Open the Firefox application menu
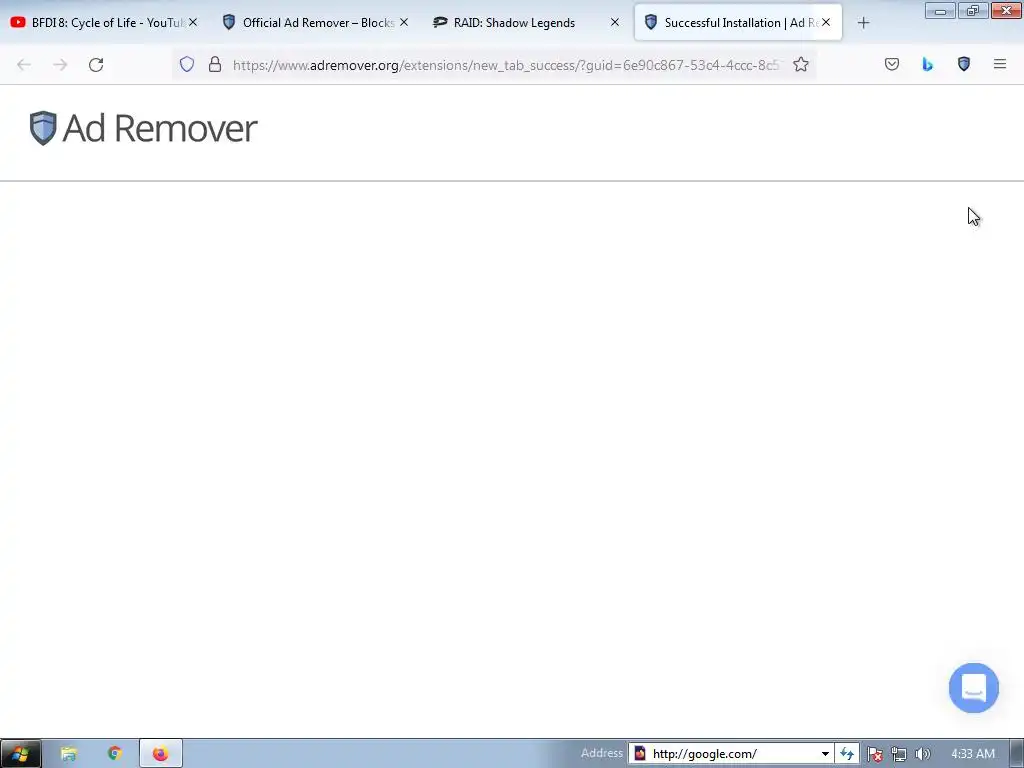Viewport: 1024px width, 768px height. pos(1000,64)
